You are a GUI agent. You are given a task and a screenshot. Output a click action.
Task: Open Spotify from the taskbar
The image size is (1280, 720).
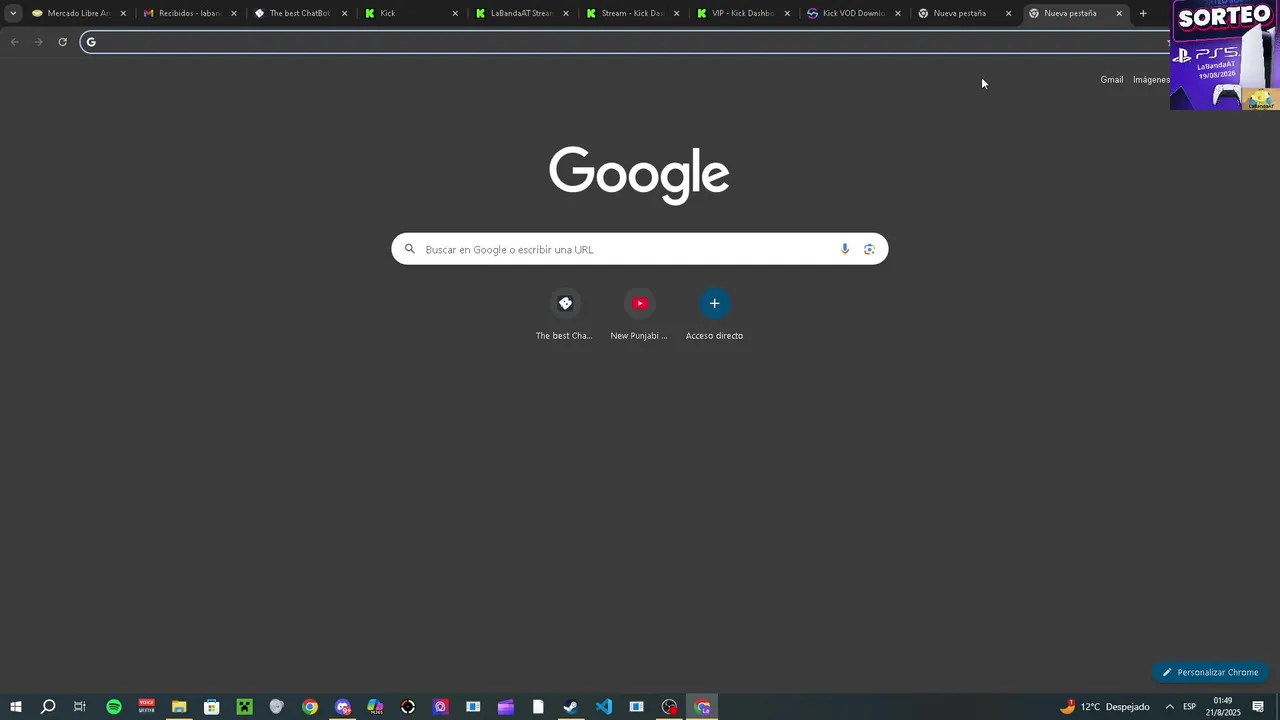(113, 707)
